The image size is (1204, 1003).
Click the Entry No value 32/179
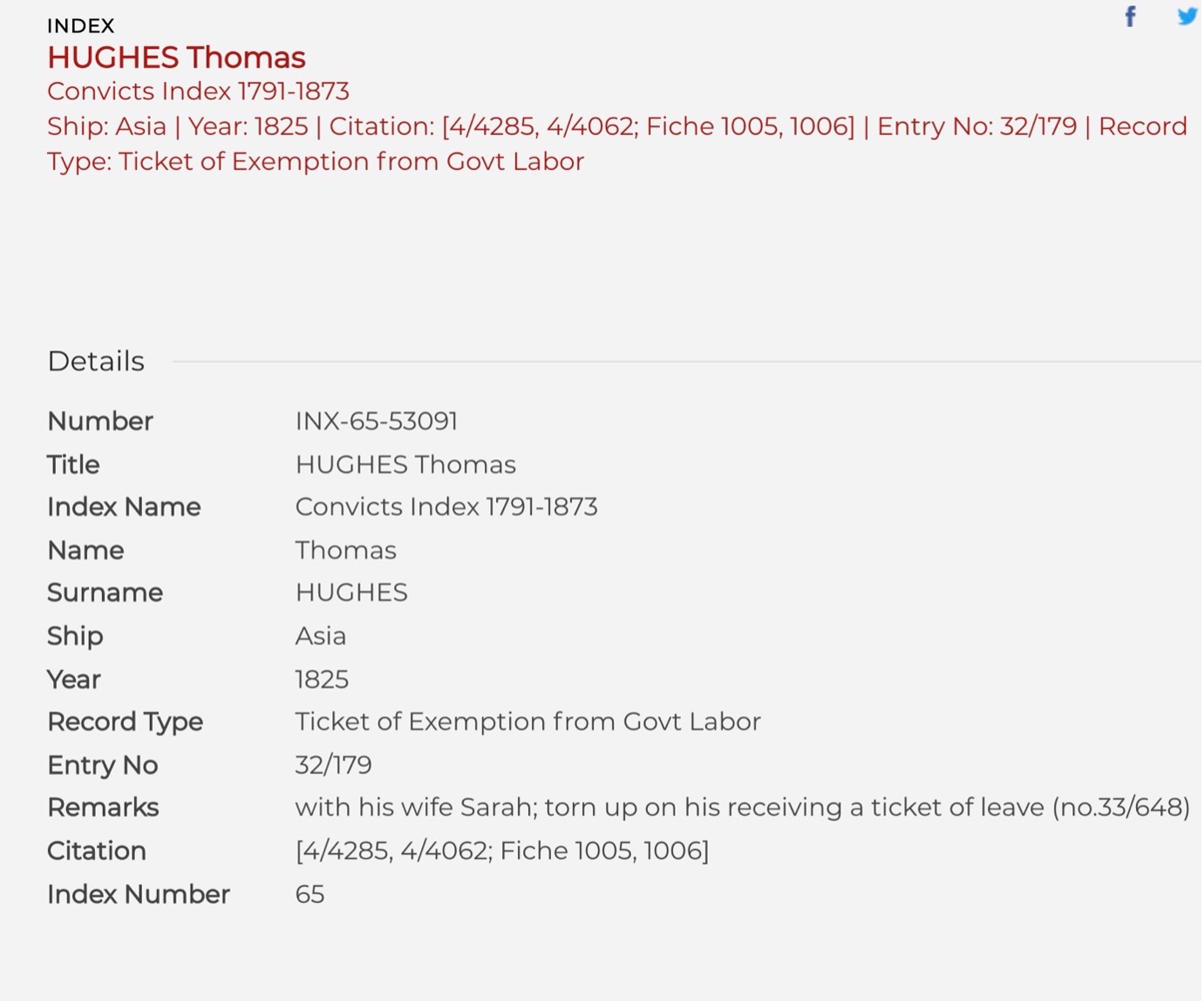[x=333, y=765]
